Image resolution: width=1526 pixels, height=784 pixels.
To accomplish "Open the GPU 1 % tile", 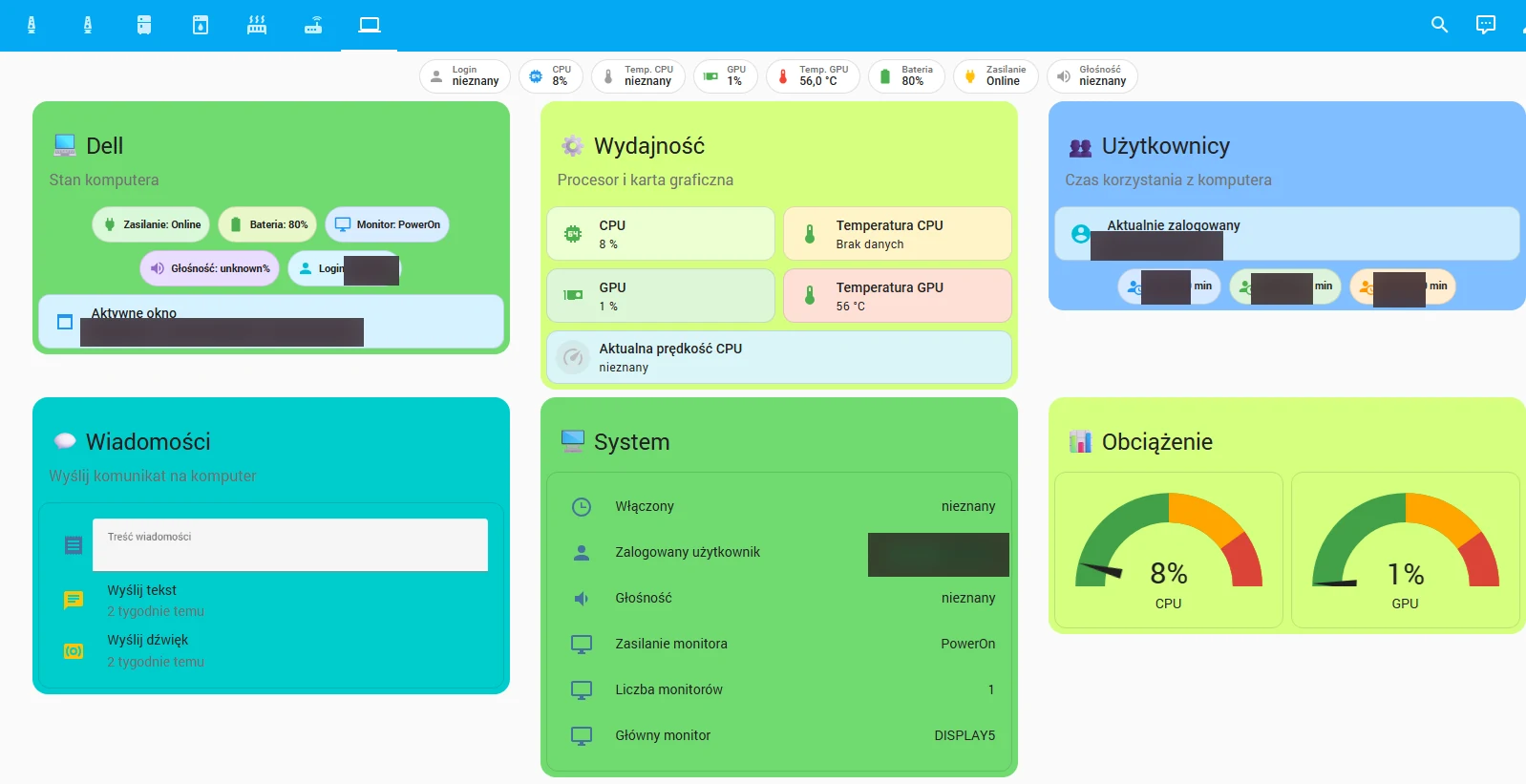I will click(661, 296).
